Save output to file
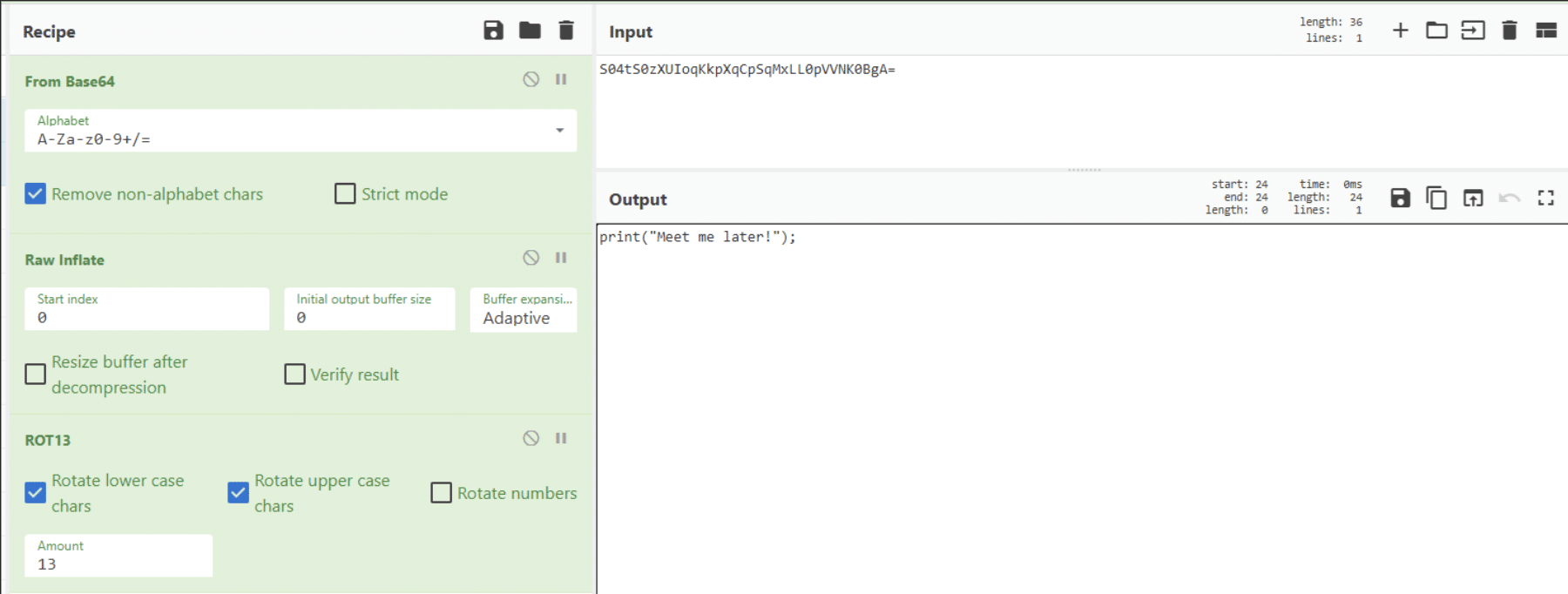 pyautogui.click(x=1400, y=199)
